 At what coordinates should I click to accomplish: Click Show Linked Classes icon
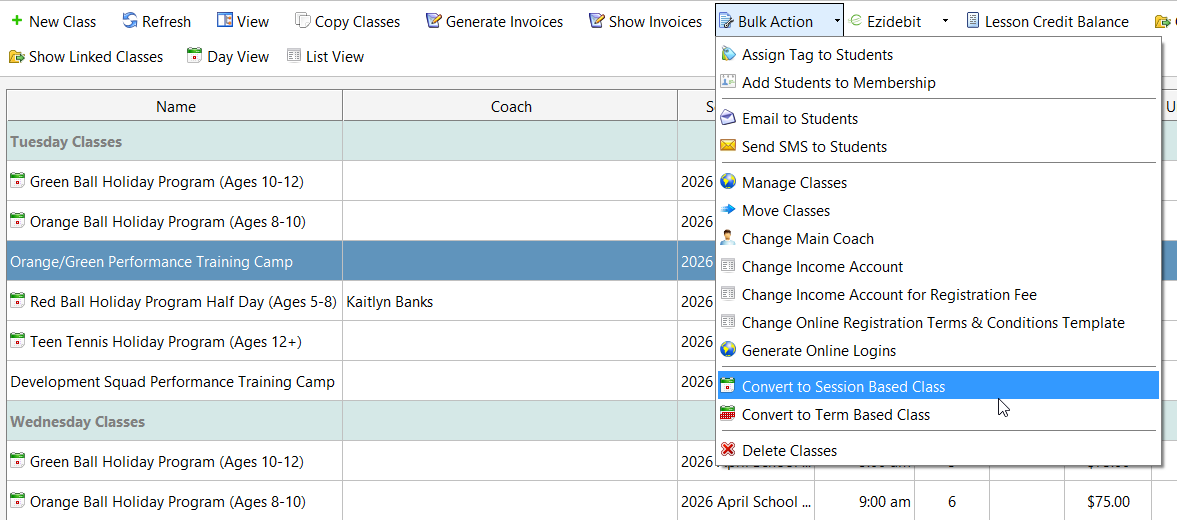point(17,57)
